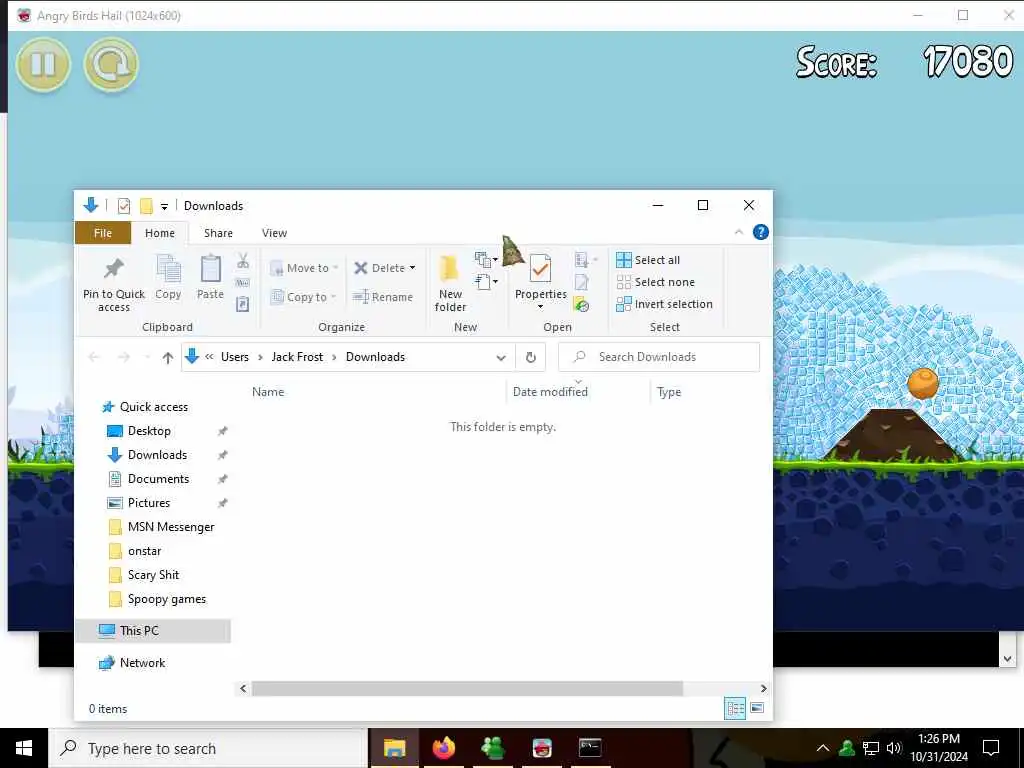The image size is (1024, 768).
Task: Click the Copy path icon
Action: coord(243,283)
